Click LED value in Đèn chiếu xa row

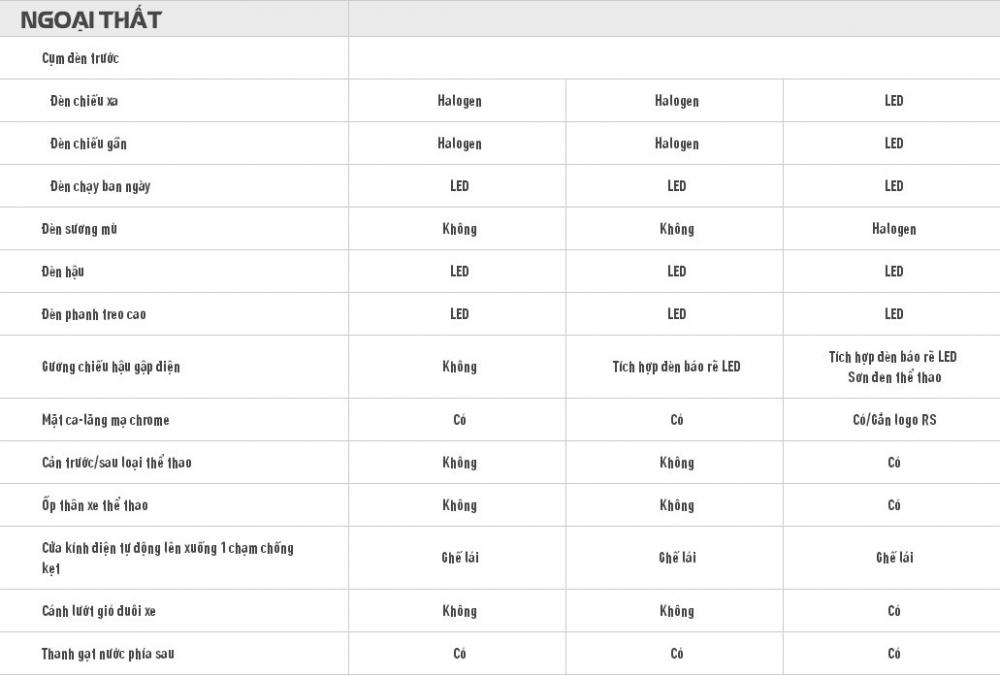893,101
